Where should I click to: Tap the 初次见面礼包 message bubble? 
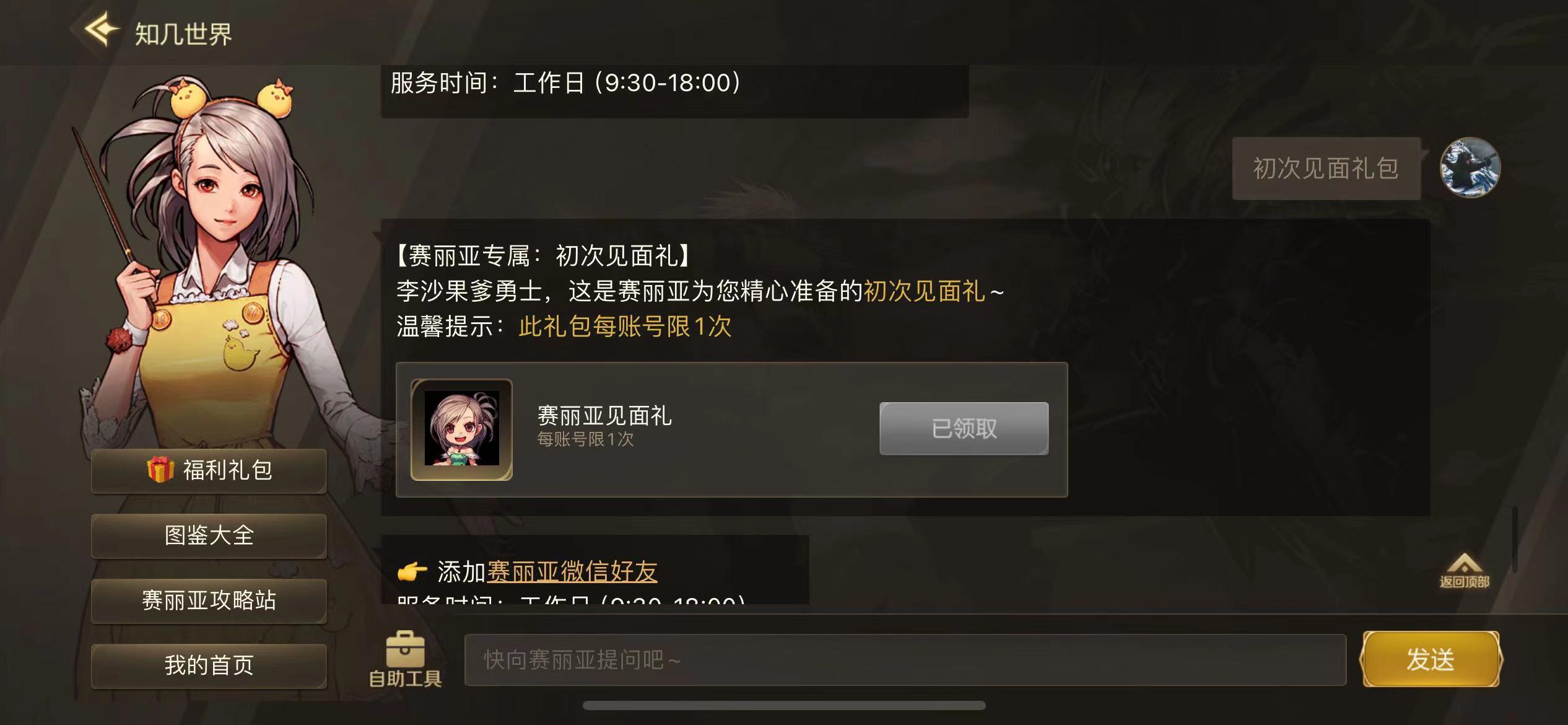(x=1326, y=169)
